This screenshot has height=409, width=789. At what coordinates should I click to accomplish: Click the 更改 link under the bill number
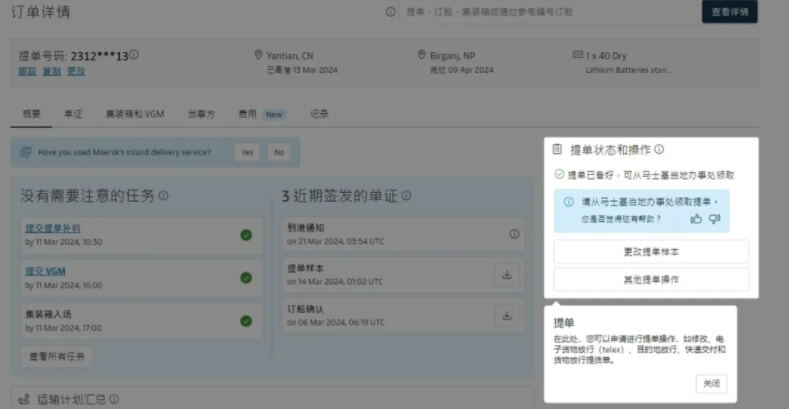[76, 71]
